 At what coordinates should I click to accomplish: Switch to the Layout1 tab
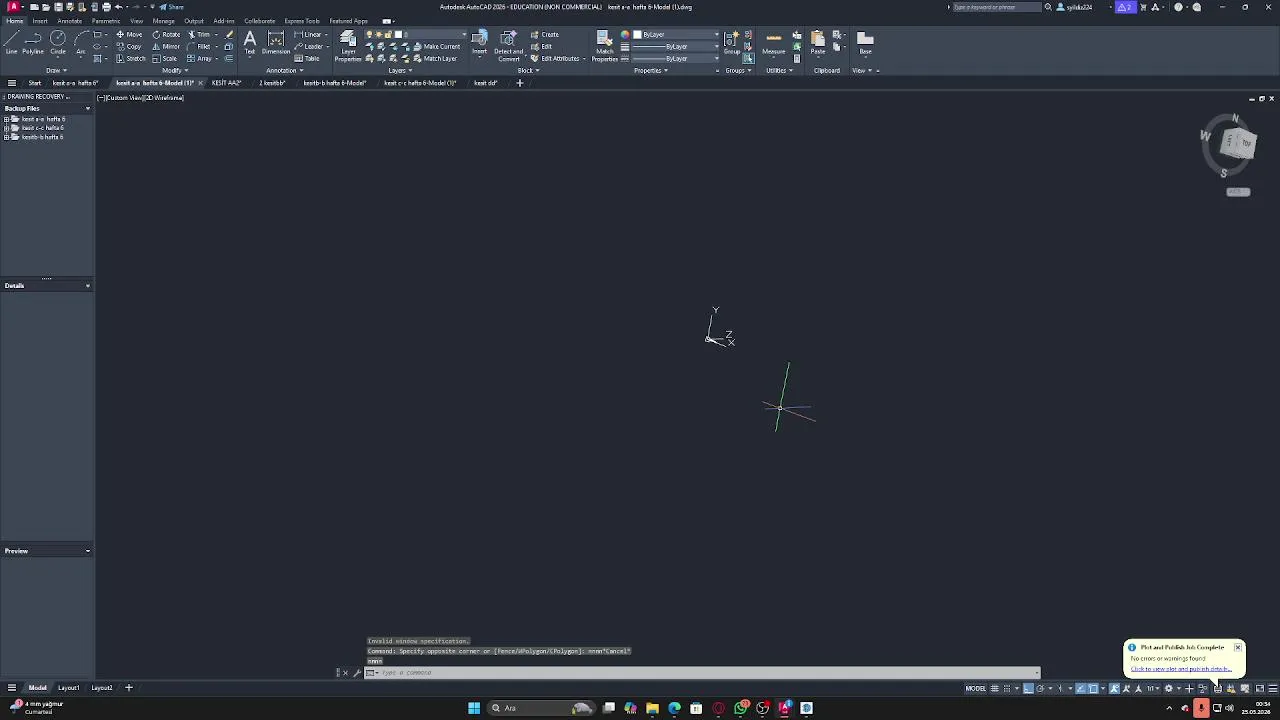tap(68, 688)
